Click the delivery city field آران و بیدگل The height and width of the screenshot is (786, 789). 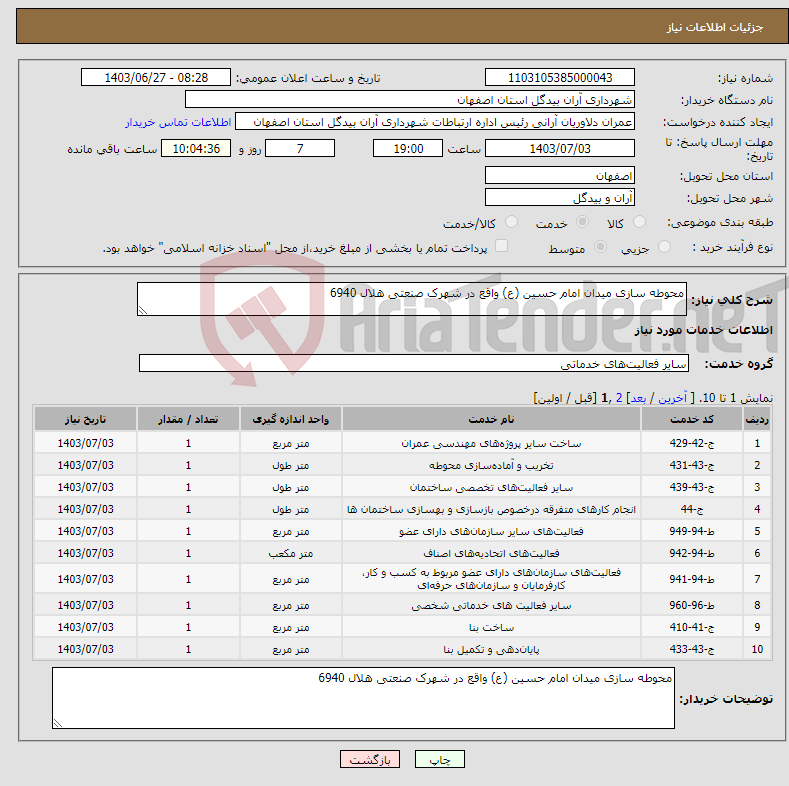[x=560, y=197]
